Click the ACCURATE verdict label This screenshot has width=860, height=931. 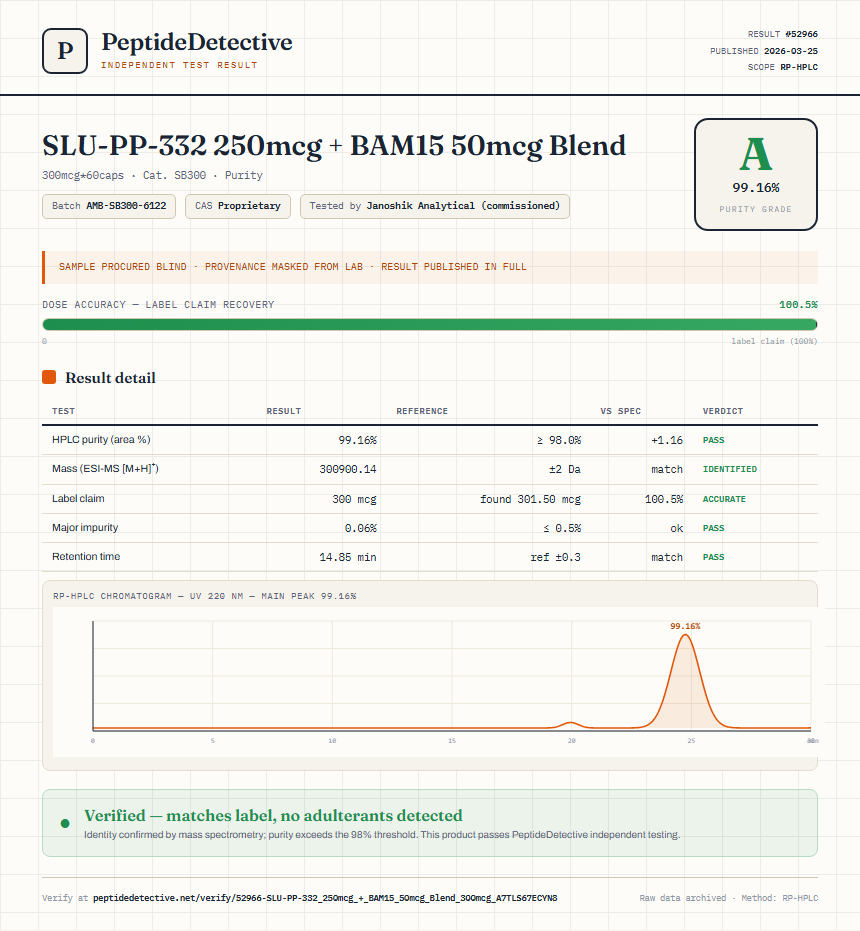tap(724, 499)
